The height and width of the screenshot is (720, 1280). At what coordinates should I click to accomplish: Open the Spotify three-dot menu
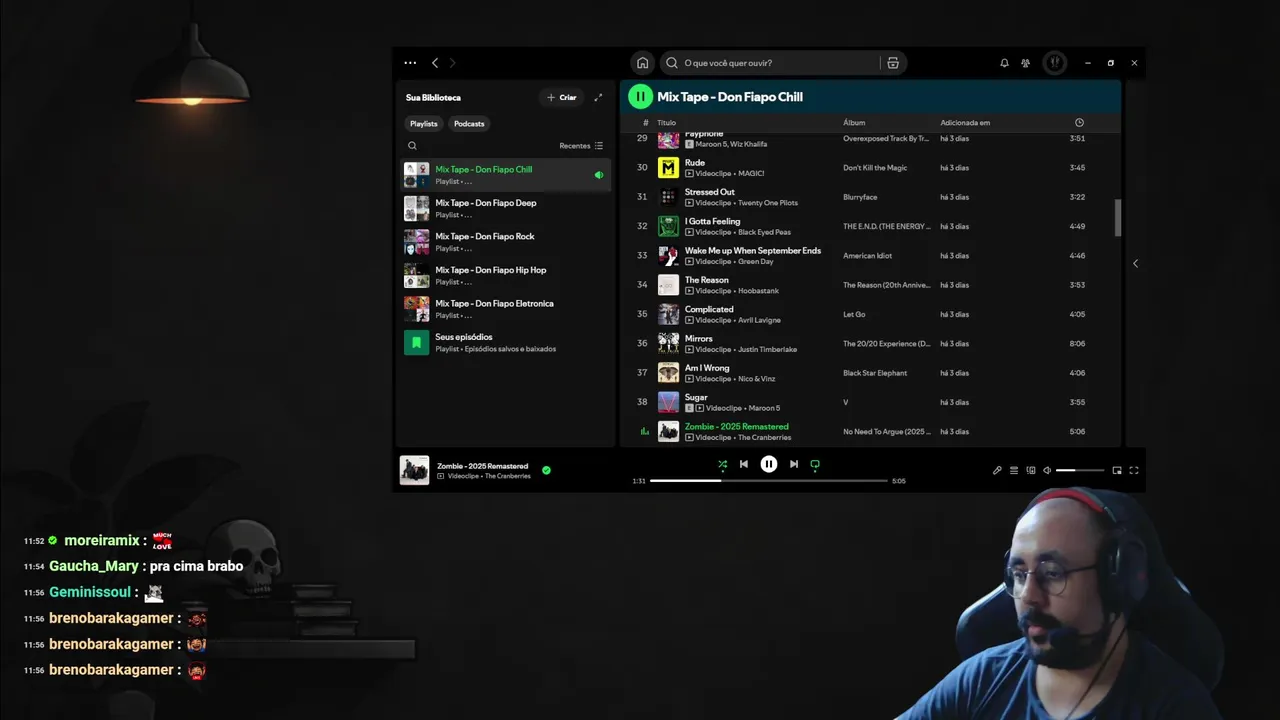point(410,63)
